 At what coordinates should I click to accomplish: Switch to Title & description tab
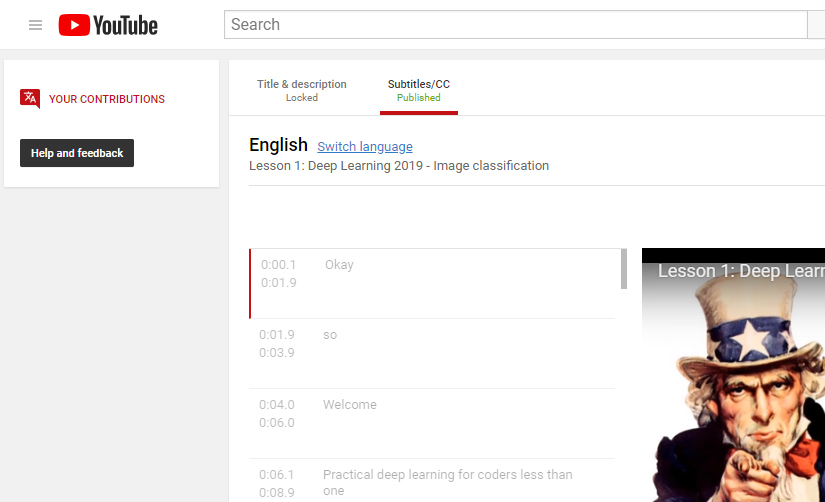[301, 90]
